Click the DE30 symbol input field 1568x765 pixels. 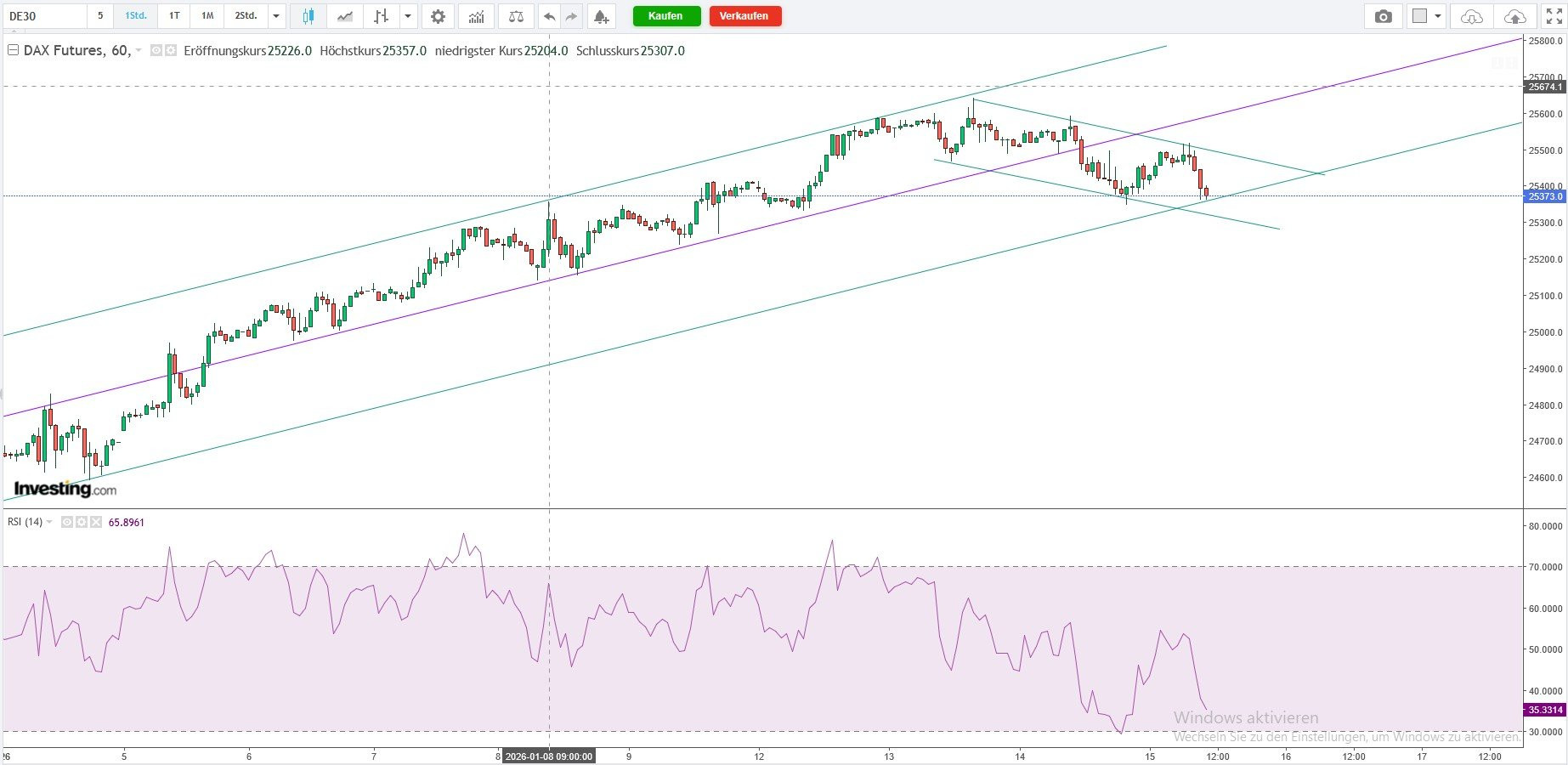(x=44, y=16)
